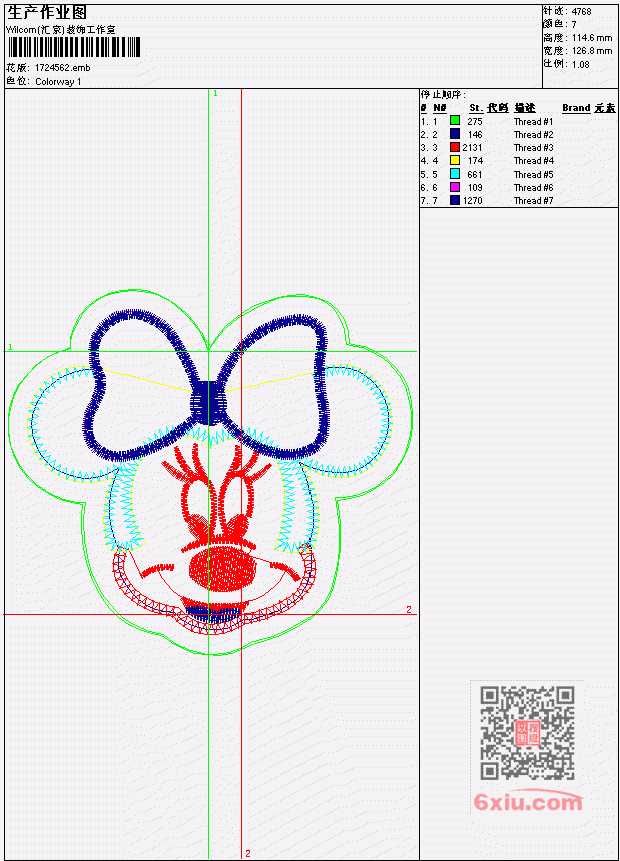Screen dimensions: 620x861
Task: Pick the dark blue swatch for Thread #7
Action: (x=455, y=200)
